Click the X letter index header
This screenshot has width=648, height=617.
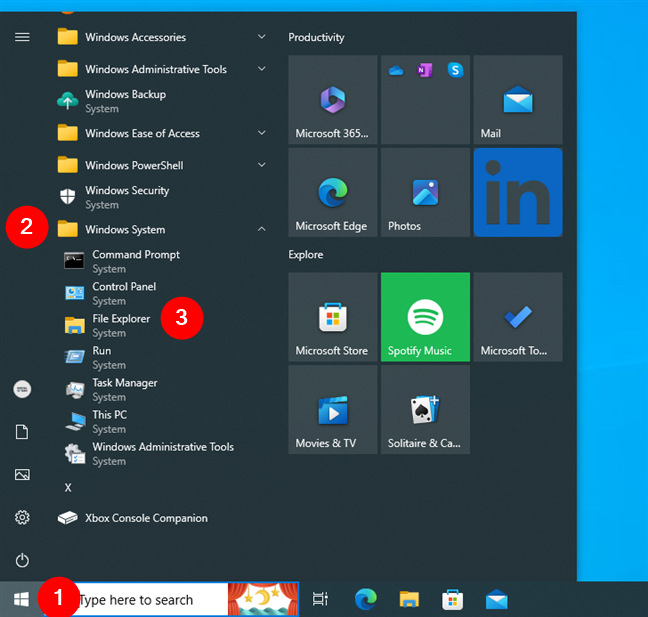point(68,488)
